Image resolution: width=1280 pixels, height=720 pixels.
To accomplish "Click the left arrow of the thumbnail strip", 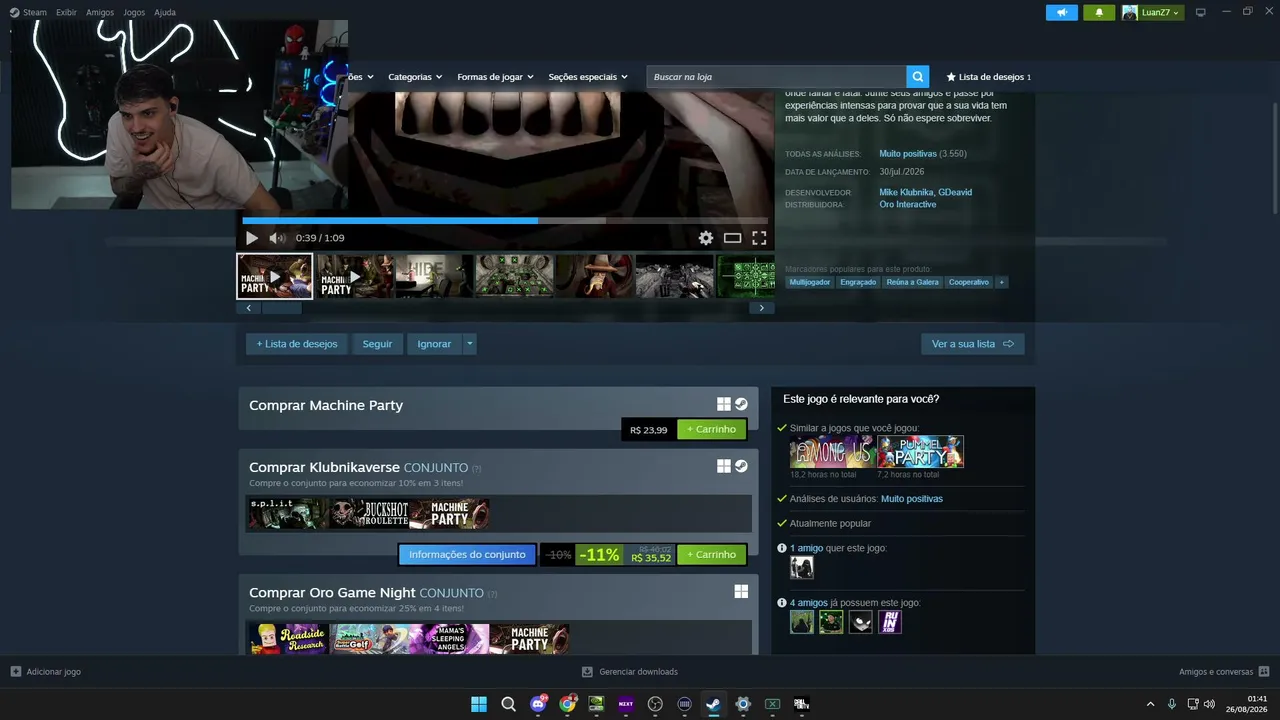I will click(x=248, y=308).
